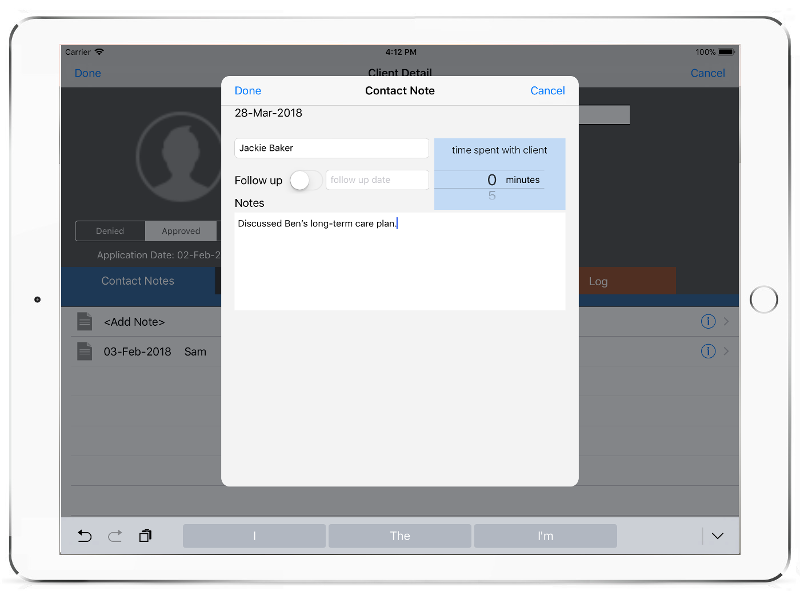Open info for the Add Note row

pyautogui.click(x=708, y=321)
